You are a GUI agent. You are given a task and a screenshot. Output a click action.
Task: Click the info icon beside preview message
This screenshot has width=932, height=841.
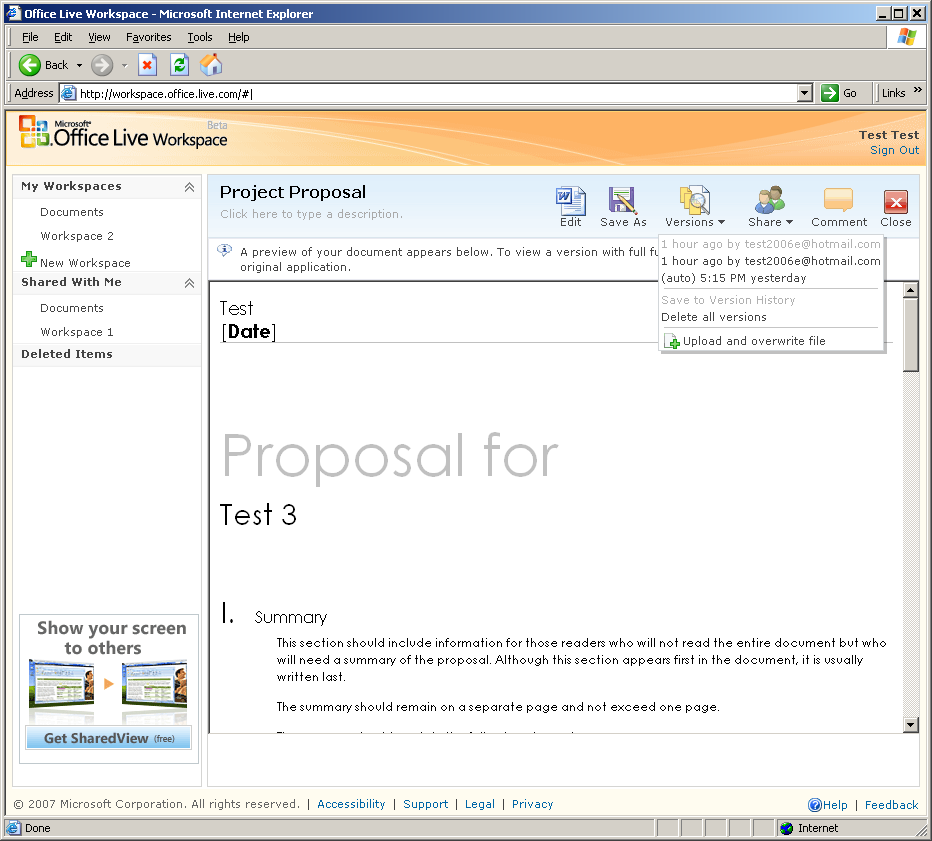tap(225, 250)
